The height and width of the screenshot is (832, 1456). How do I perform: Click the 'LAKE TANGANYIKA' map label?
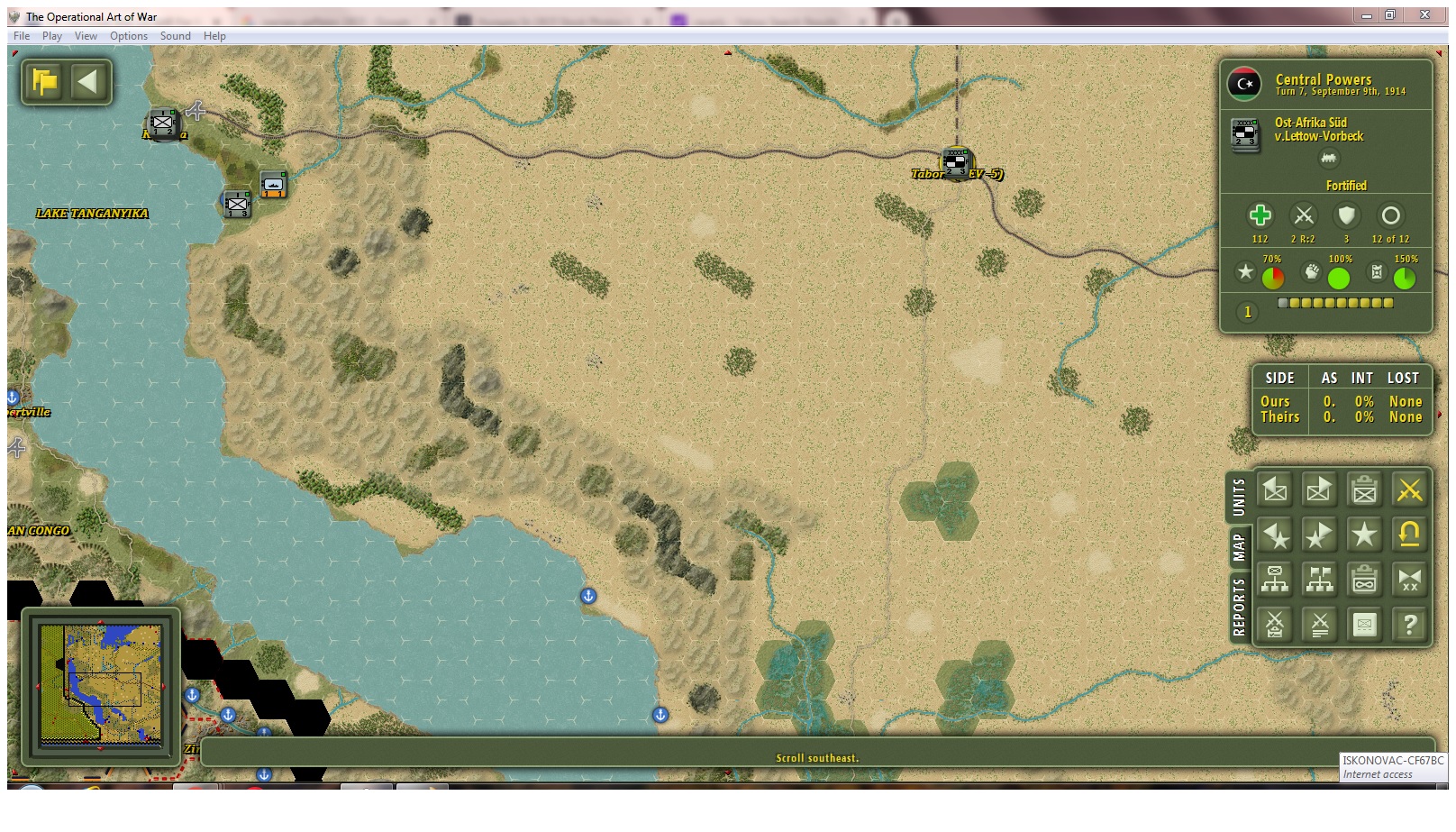92,214
